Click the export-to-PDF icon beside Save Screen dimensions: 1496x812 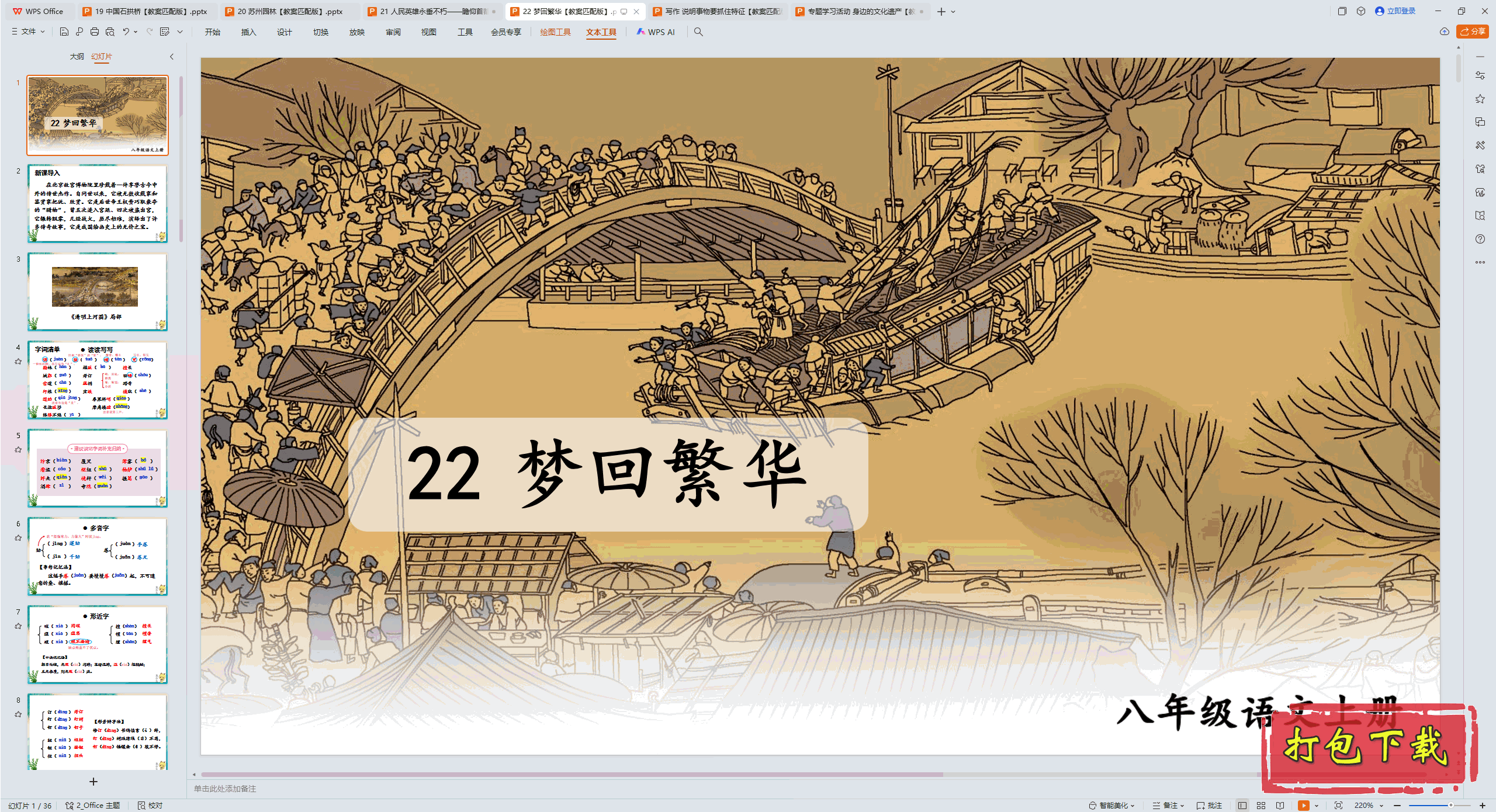tap(79, 32)
